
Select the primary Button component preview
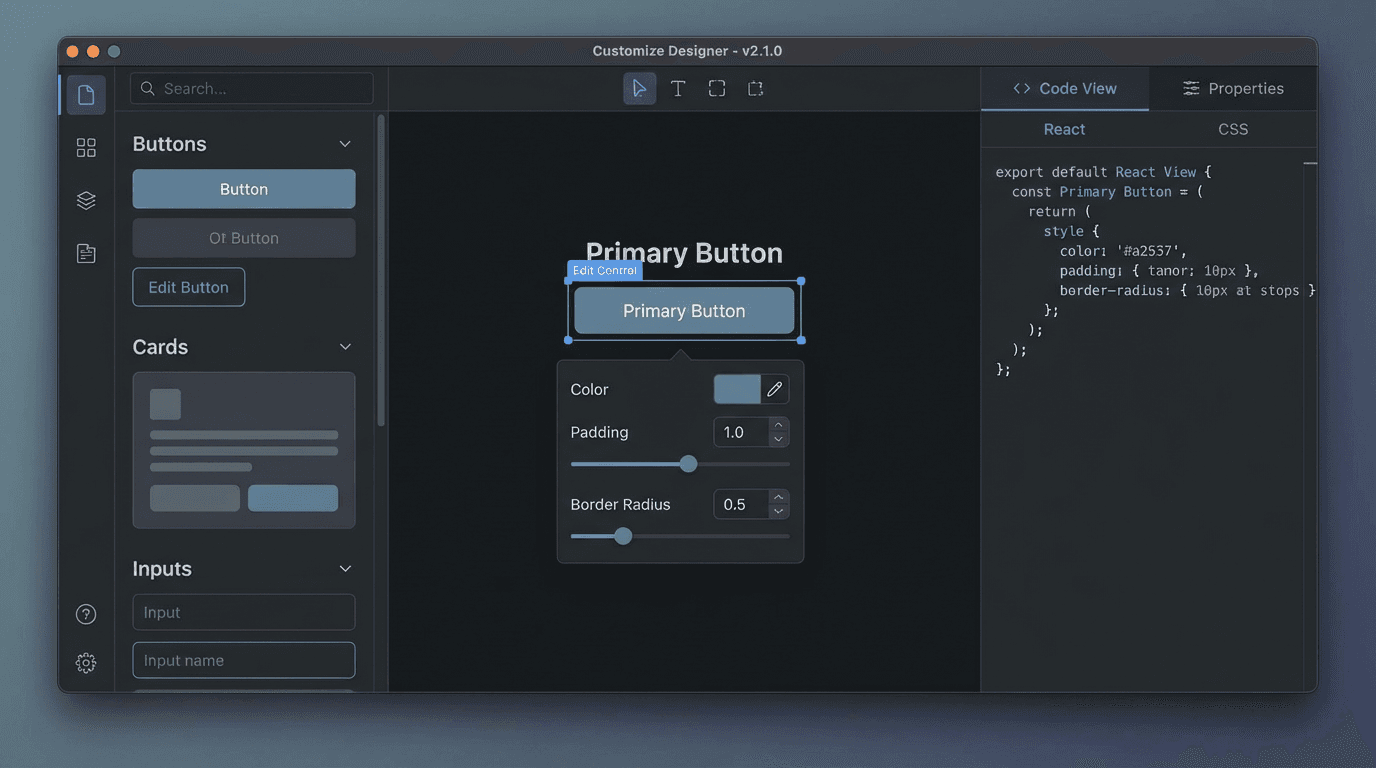coord(243,189)
